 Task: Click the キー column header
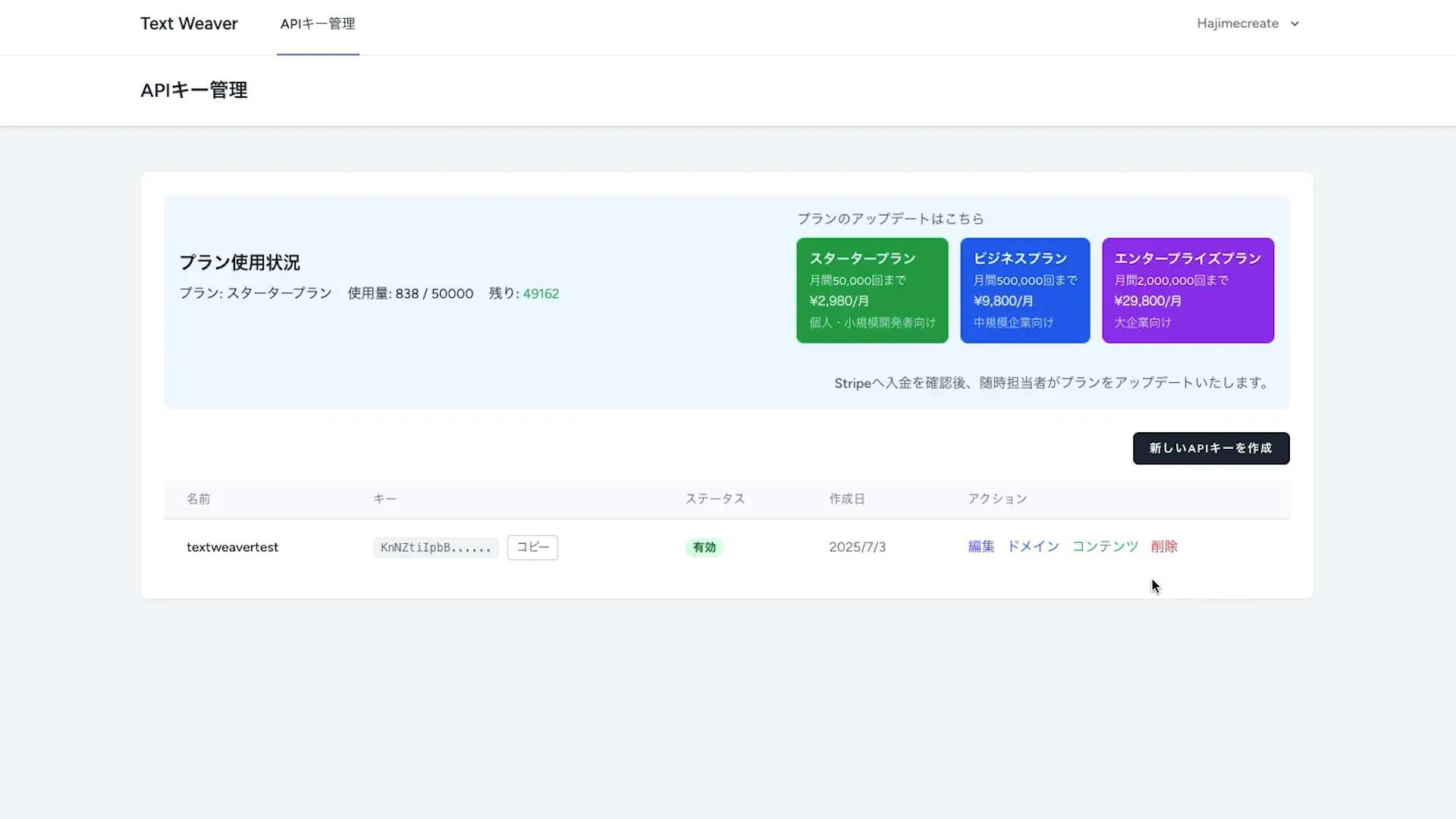tap(384, 499)
